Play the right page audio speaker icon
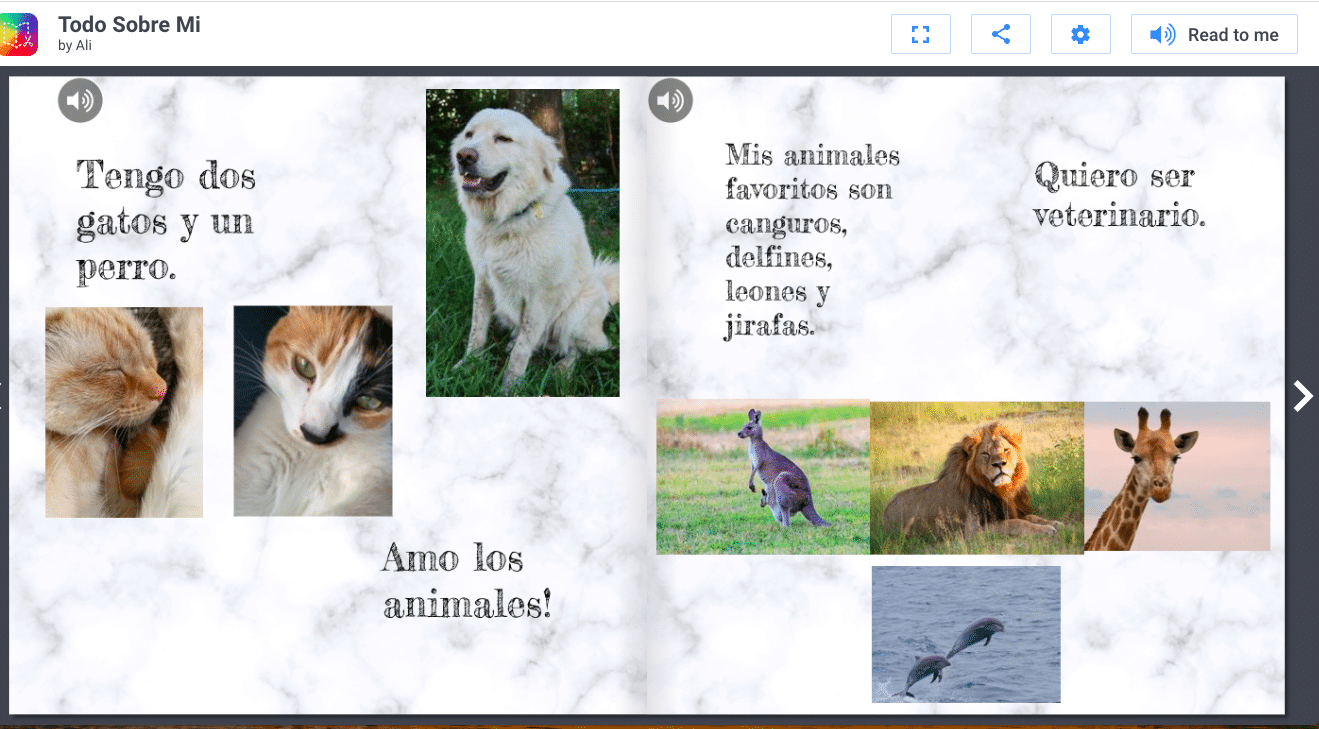1319x729 pixels. [x=670, y=100]
